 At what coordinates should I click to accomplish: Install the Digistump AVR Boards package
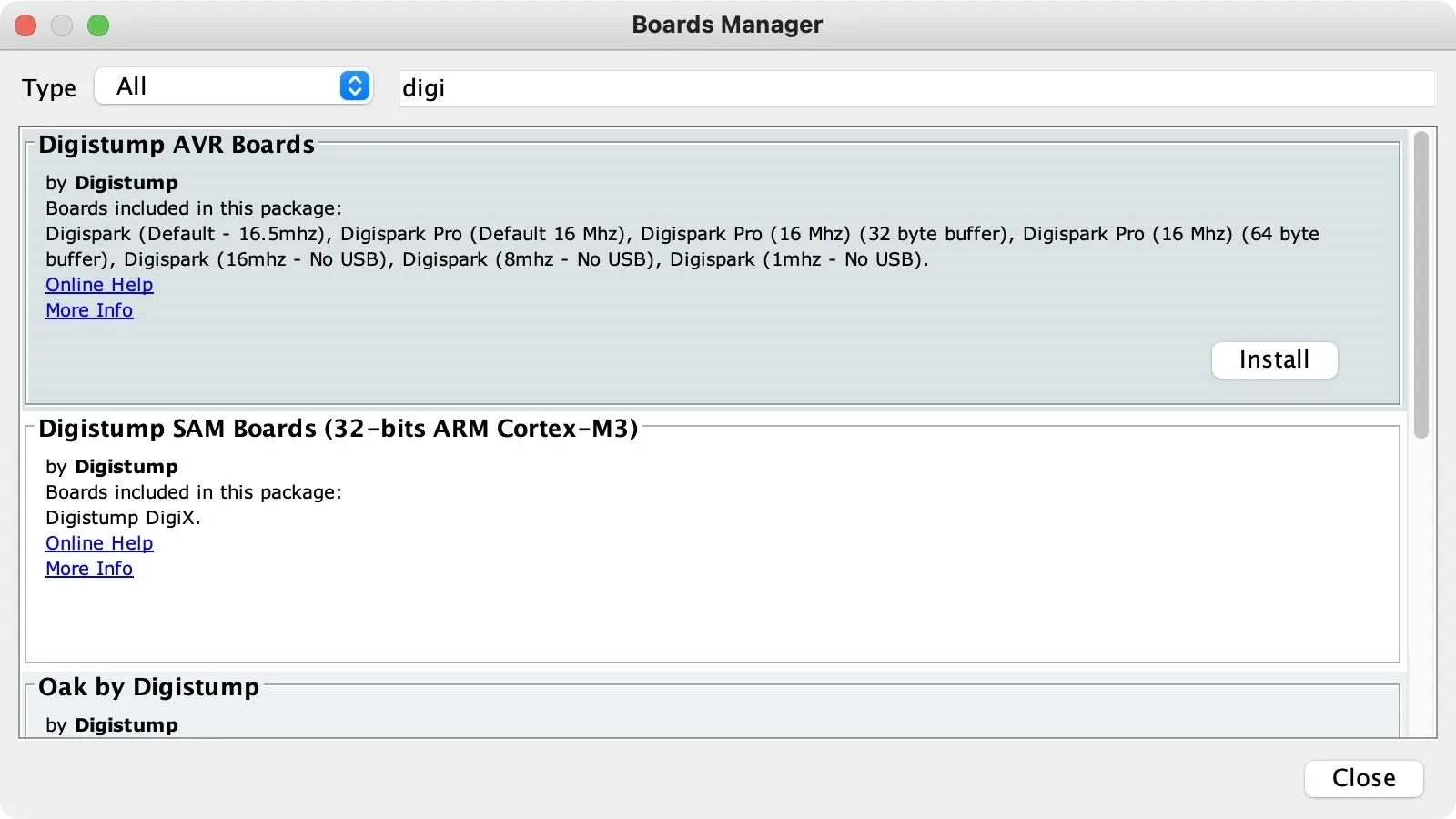1274,359
